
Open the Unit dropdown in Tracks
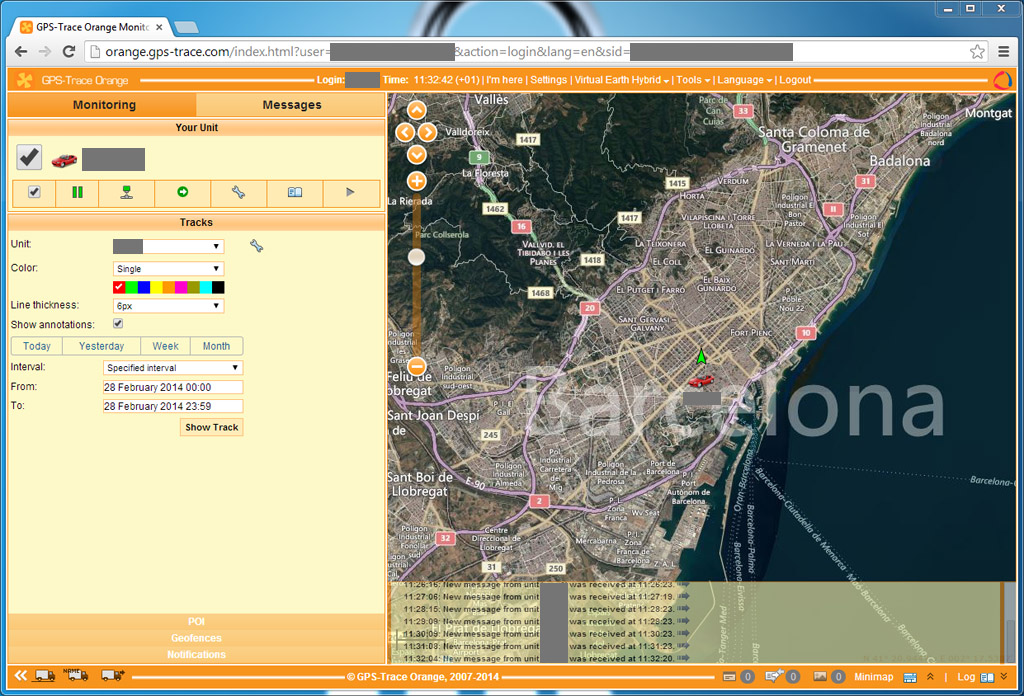click(x=168, y=246)
